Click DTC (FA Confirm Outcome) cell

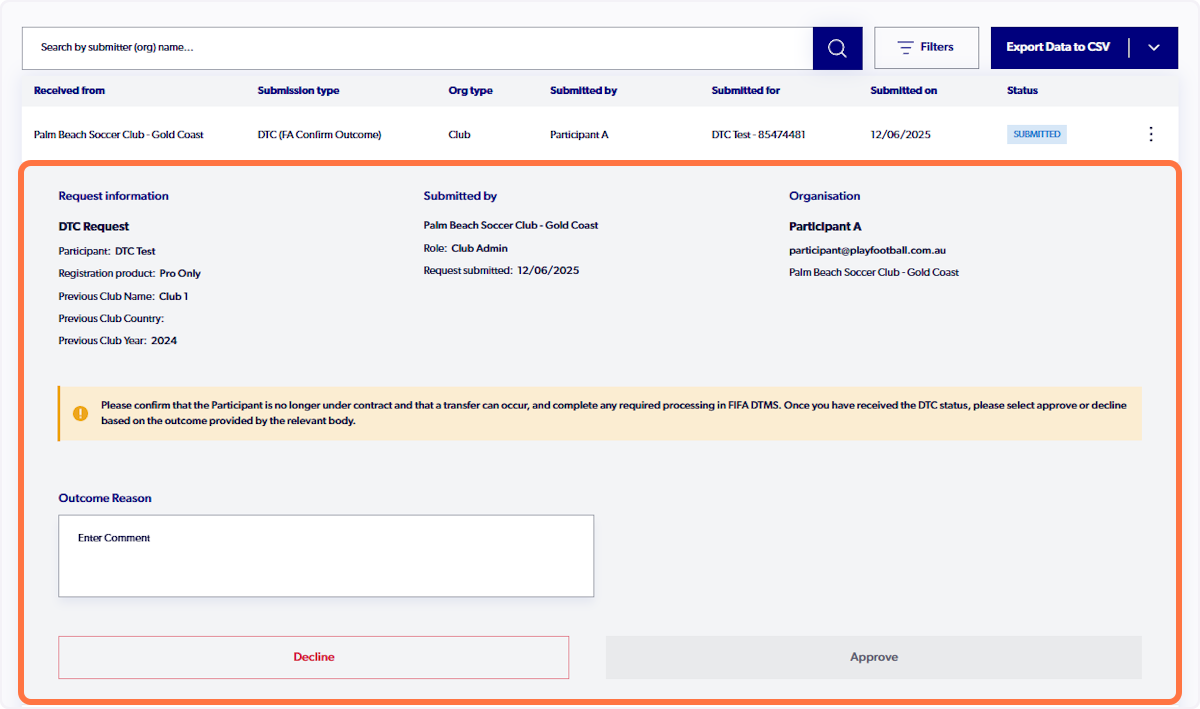point(320,134)
